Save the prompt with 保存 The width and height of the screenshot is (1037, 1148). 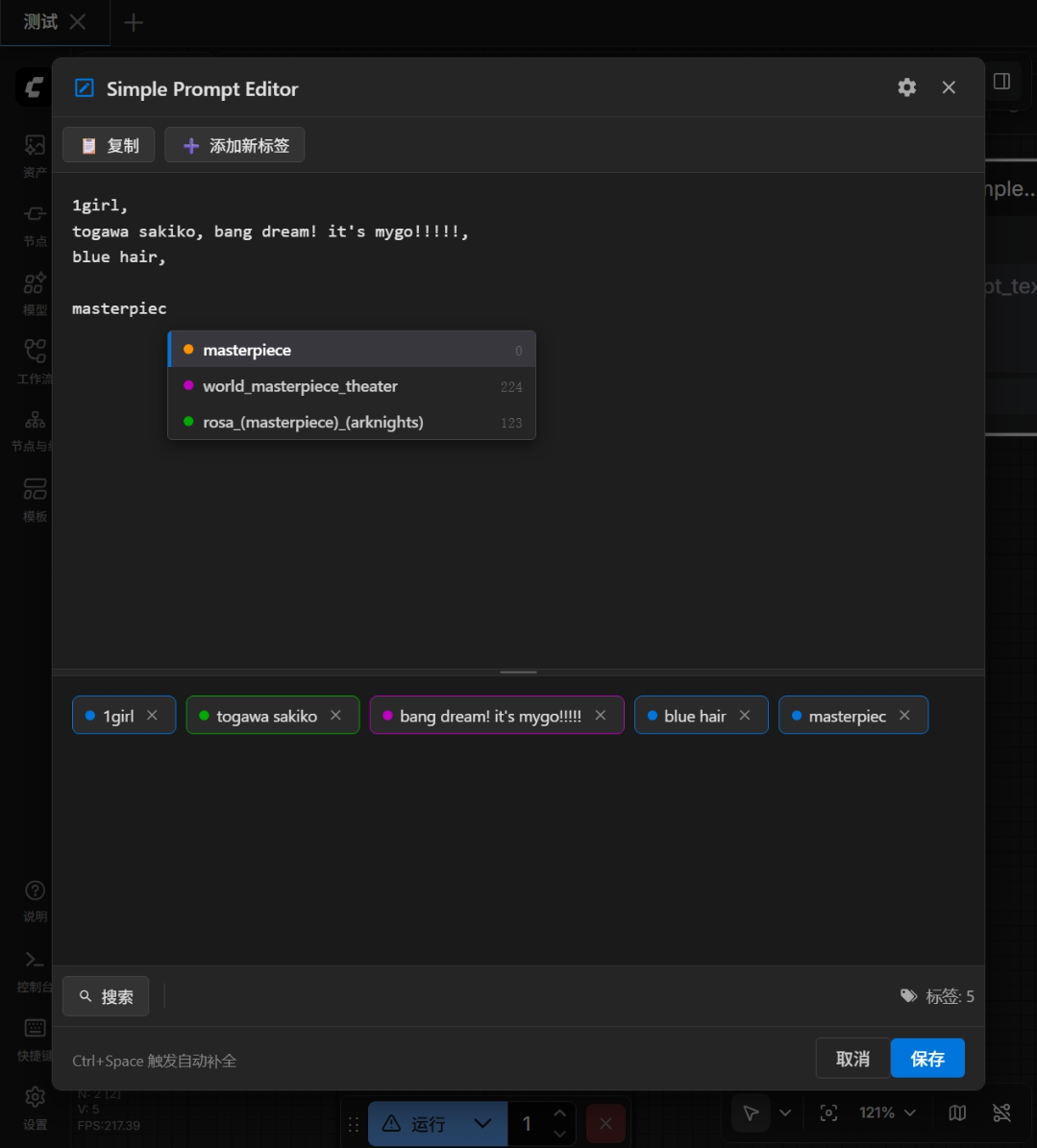click(x=927, y=1058)
